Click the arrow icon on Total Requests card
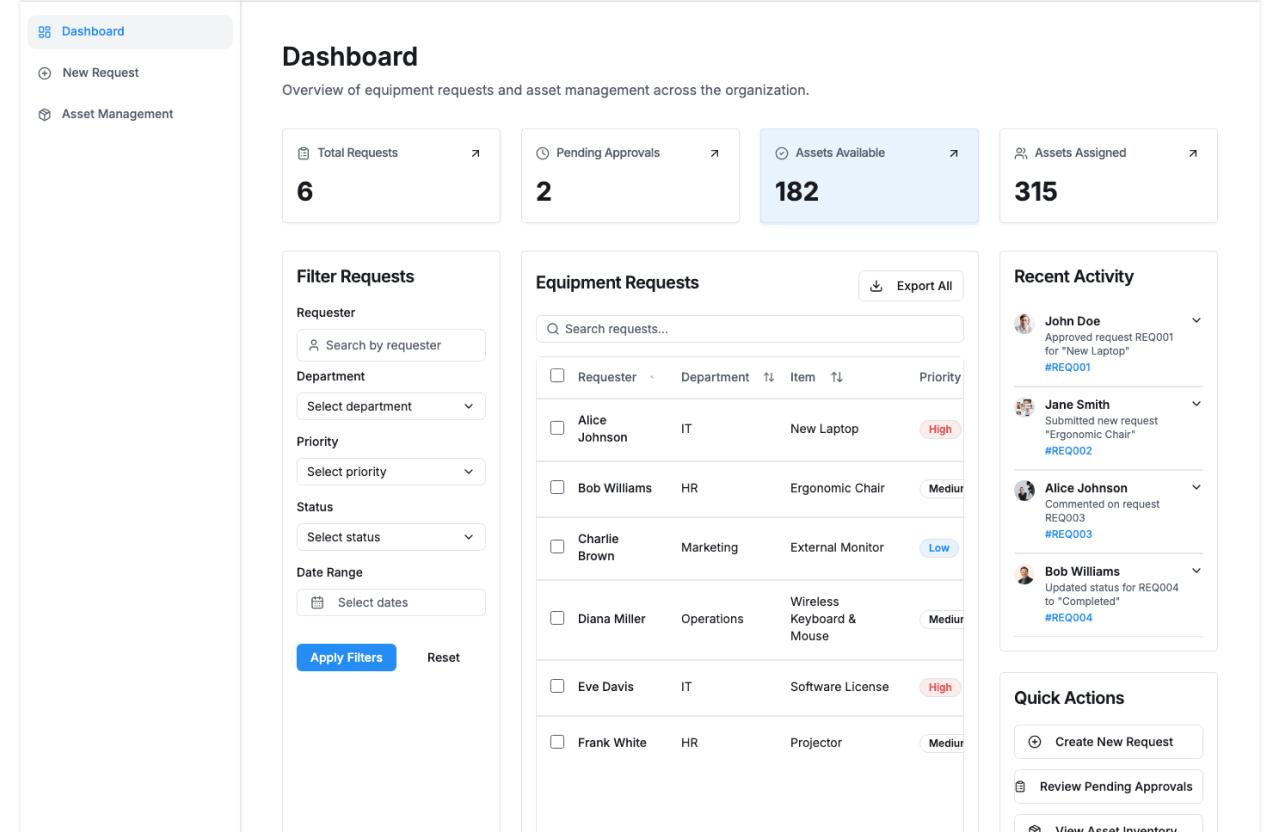 475,153
